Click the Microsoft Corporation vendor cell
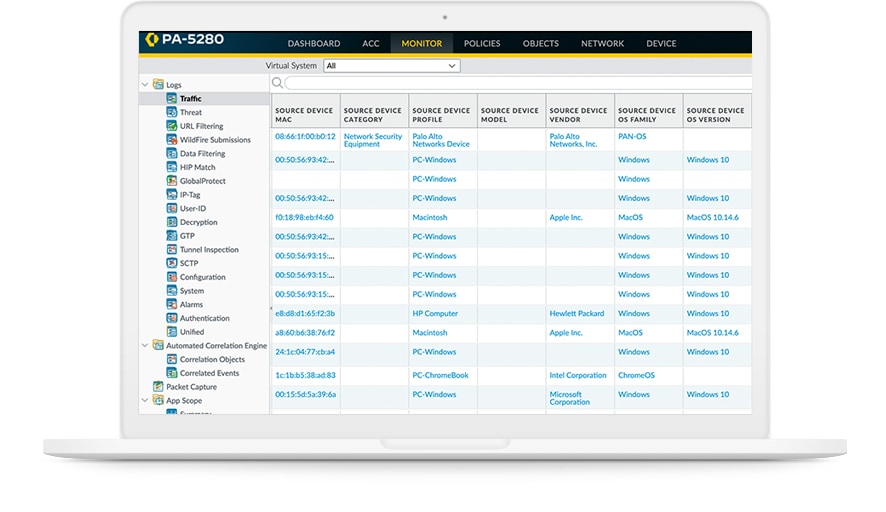 (x=570, y=398)
